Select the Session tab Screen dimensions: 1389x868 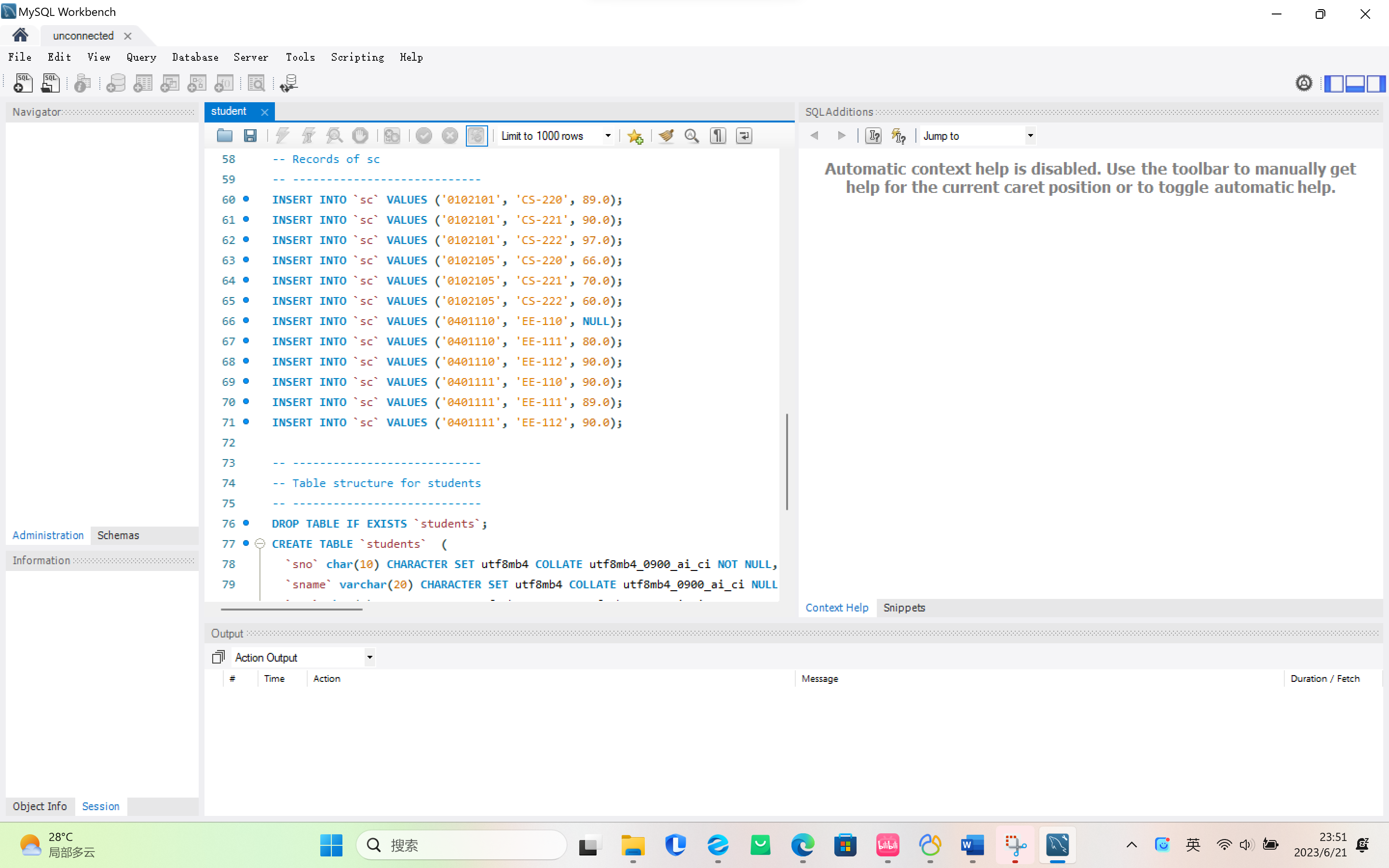[100, 806]
